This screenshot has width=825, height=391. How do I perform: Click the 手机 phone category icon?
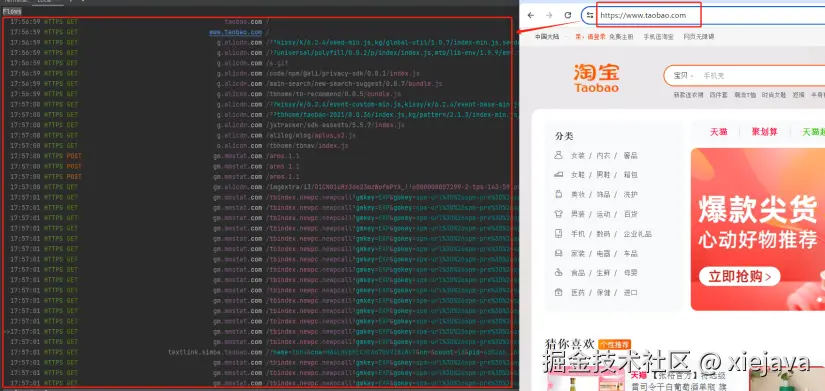click(559, 234)
